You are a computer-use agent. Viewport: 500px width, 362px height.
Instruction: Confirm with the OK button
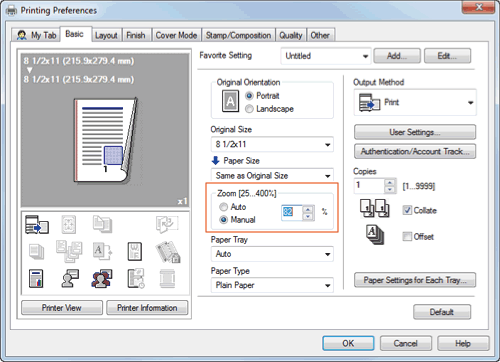[348, 343]
